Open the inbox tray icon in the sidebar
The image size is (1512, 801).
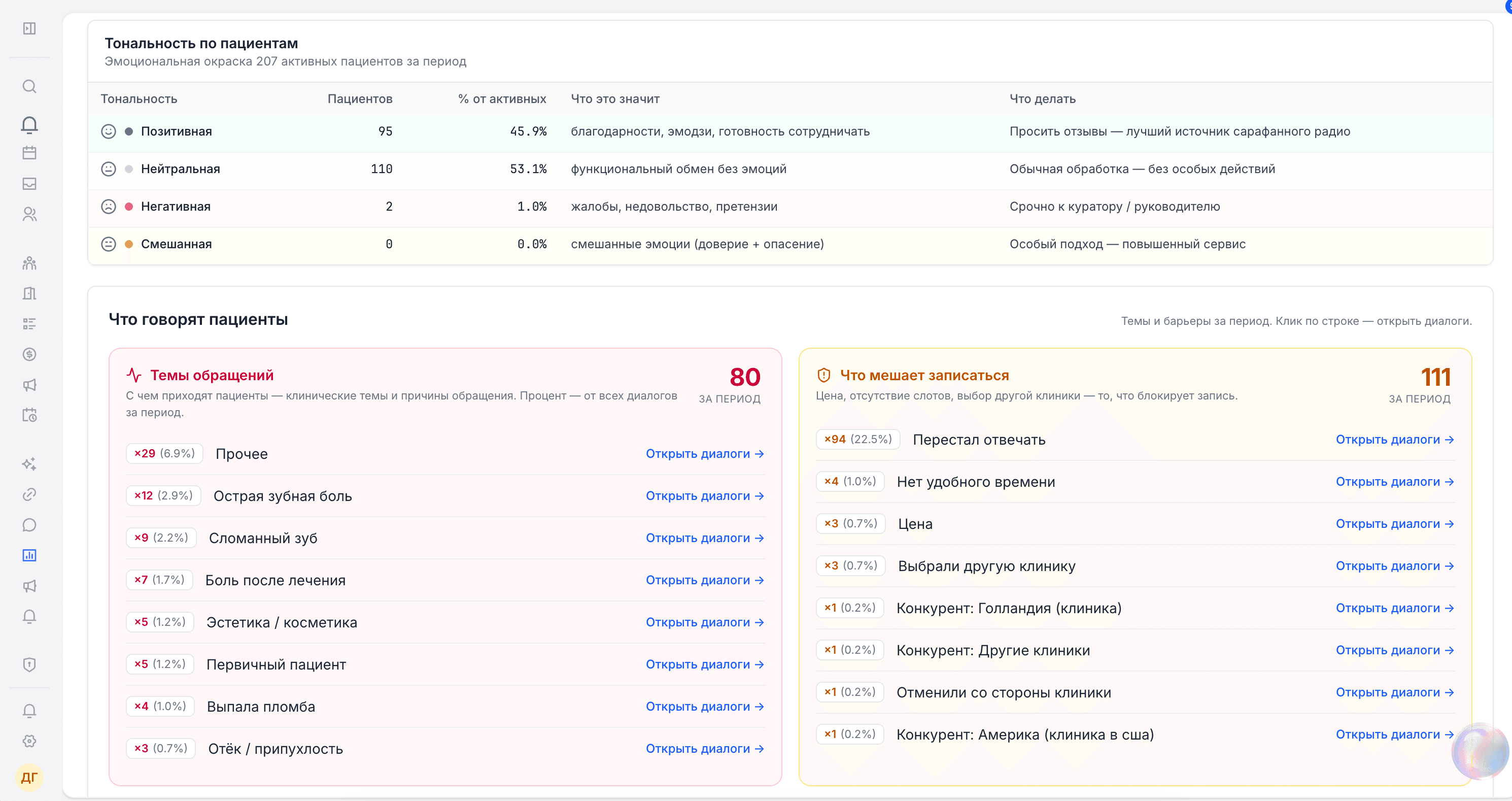(x=29, y=184)
